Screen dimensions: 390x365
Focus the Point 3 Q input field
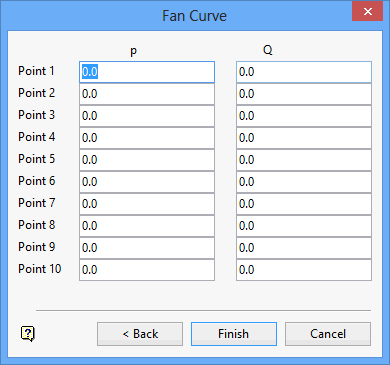coord(304,116)
